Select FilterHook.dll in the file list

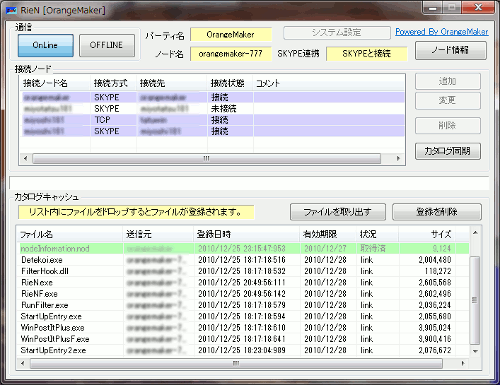coord(243,271)
